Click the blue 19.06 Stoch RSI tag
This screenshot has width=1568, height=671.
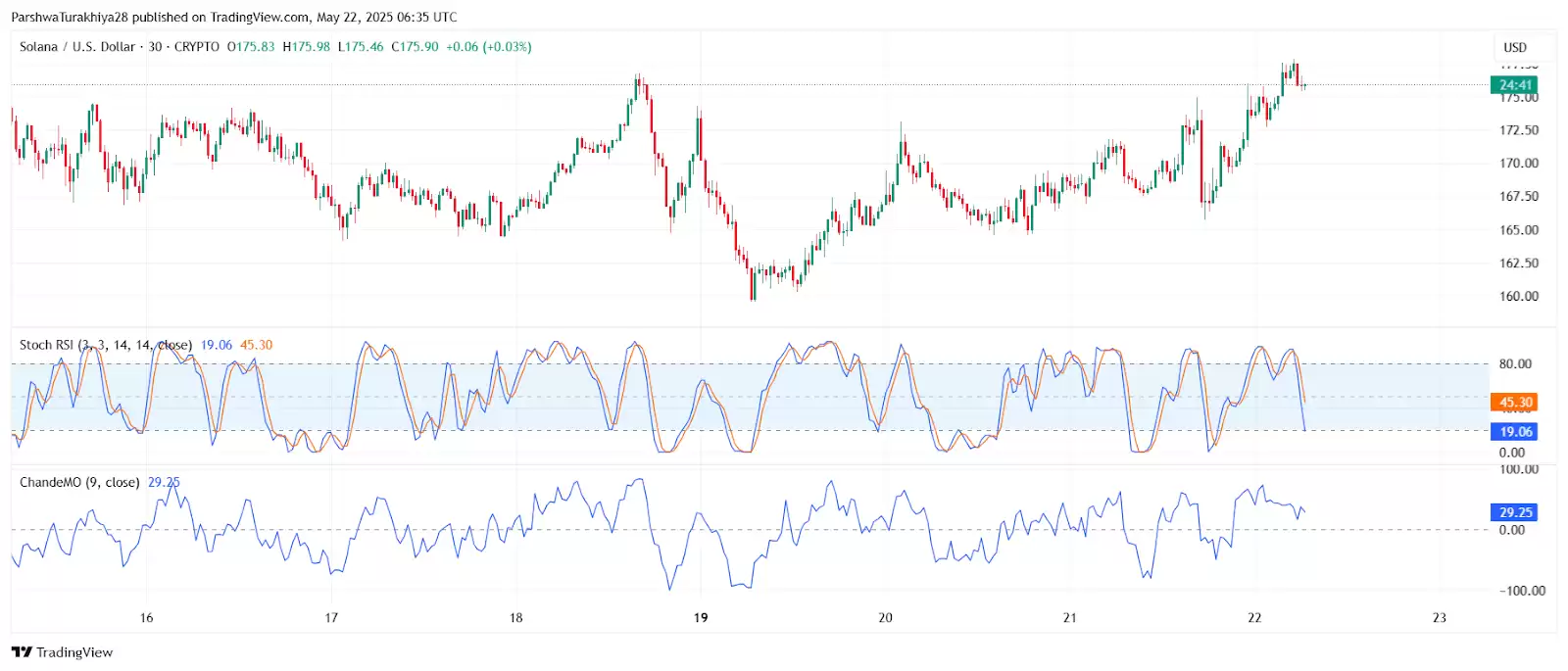(1514, 432)
